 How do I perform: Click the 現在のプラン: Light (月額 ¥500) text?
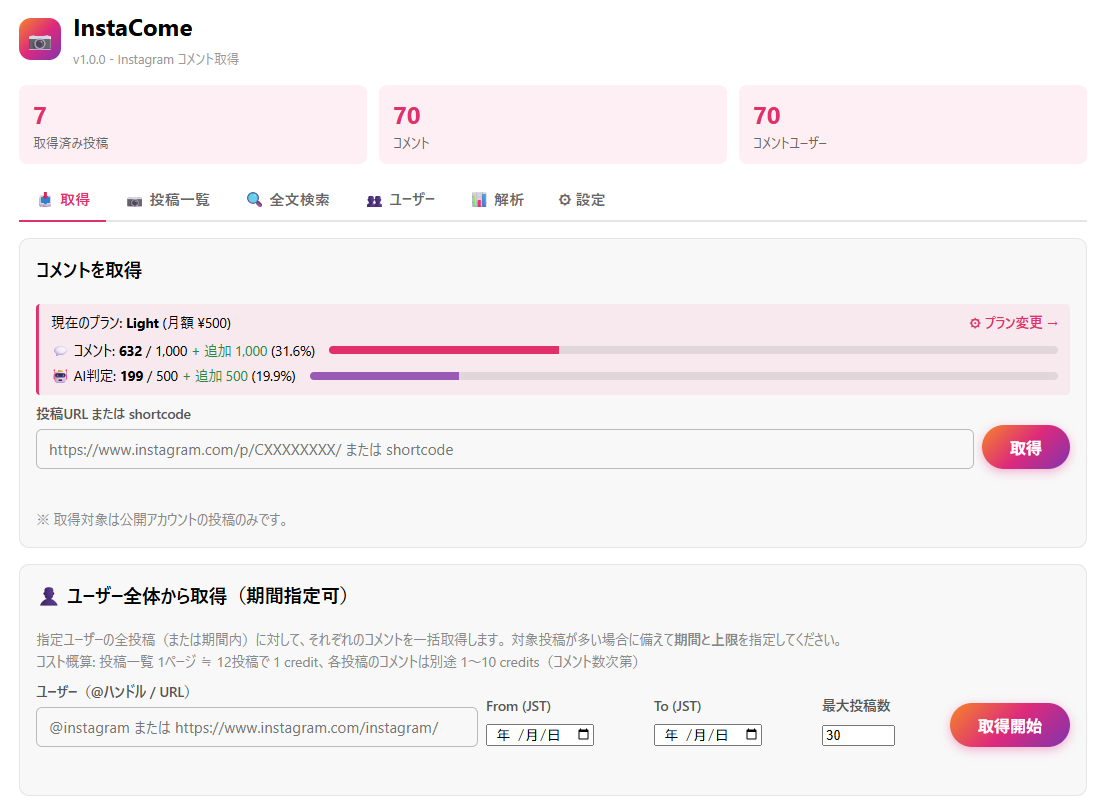(x=141, y=324)
